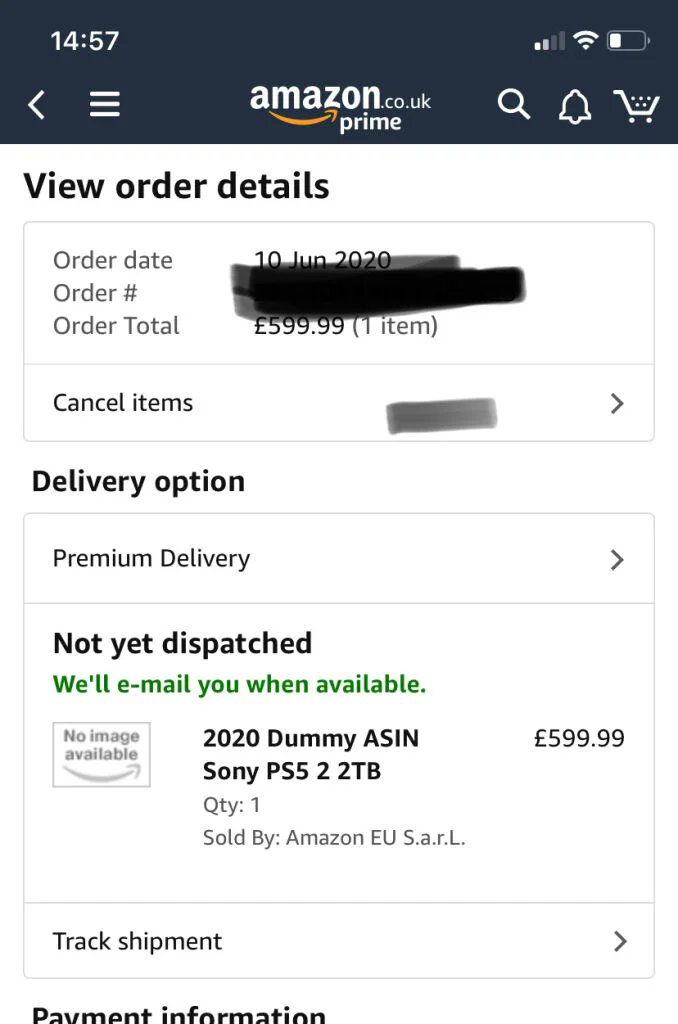Image resolution: width=678 pixels, height=1024 pixels.
Task: Tap the Premium Delivery label
Action: pos(151,559)
